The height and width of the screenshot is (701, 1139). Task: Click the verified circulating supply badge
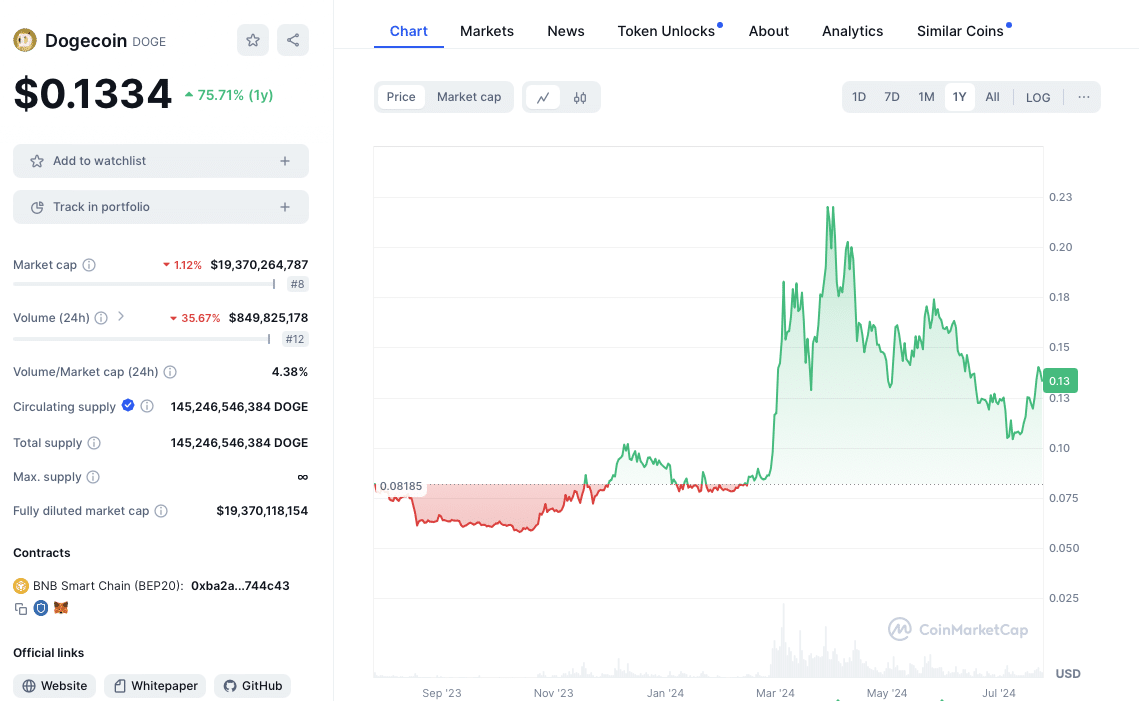pos(128,405)
